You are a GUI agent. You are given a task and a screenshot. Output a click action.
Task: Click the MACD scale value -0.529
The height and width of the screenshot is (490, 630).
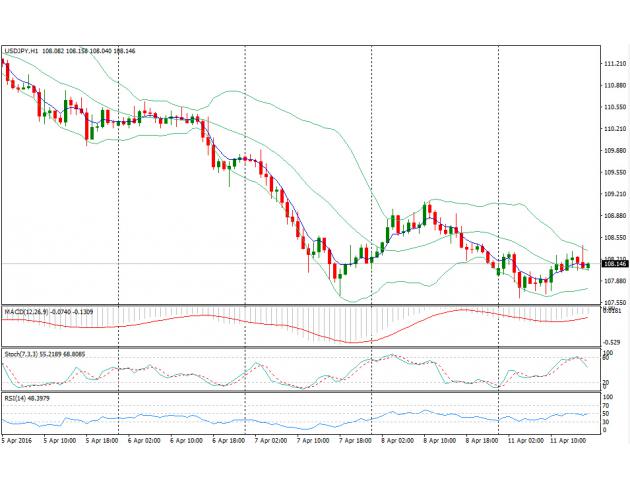[612, 342]
